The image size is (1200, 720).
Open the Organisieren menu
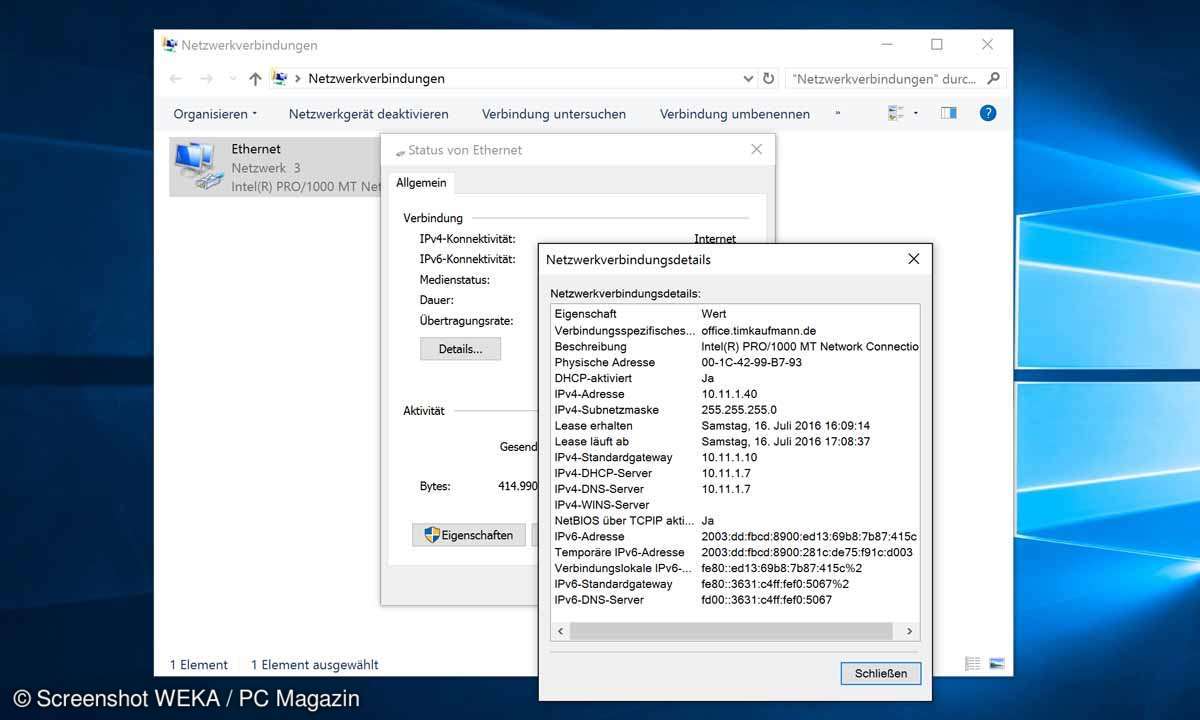215,114
